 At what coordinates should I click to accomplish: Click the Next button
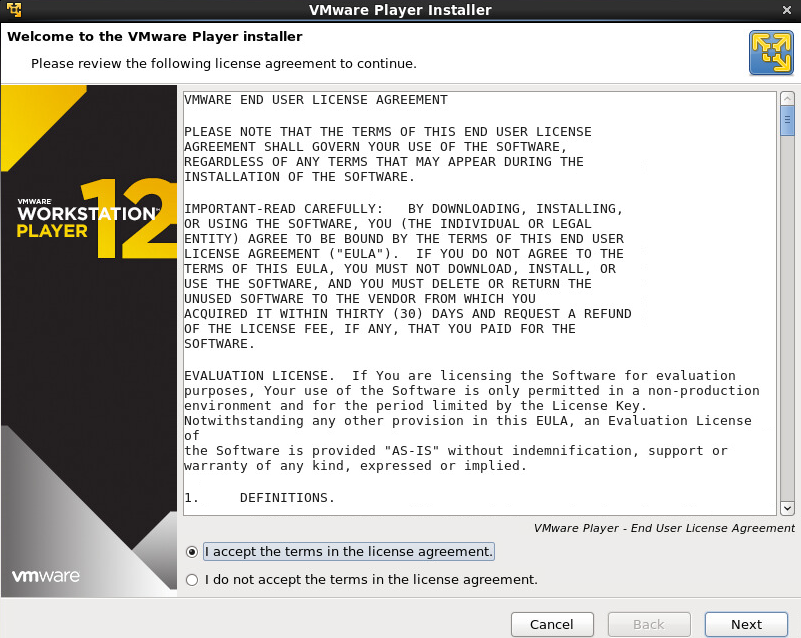click(746, 624)
